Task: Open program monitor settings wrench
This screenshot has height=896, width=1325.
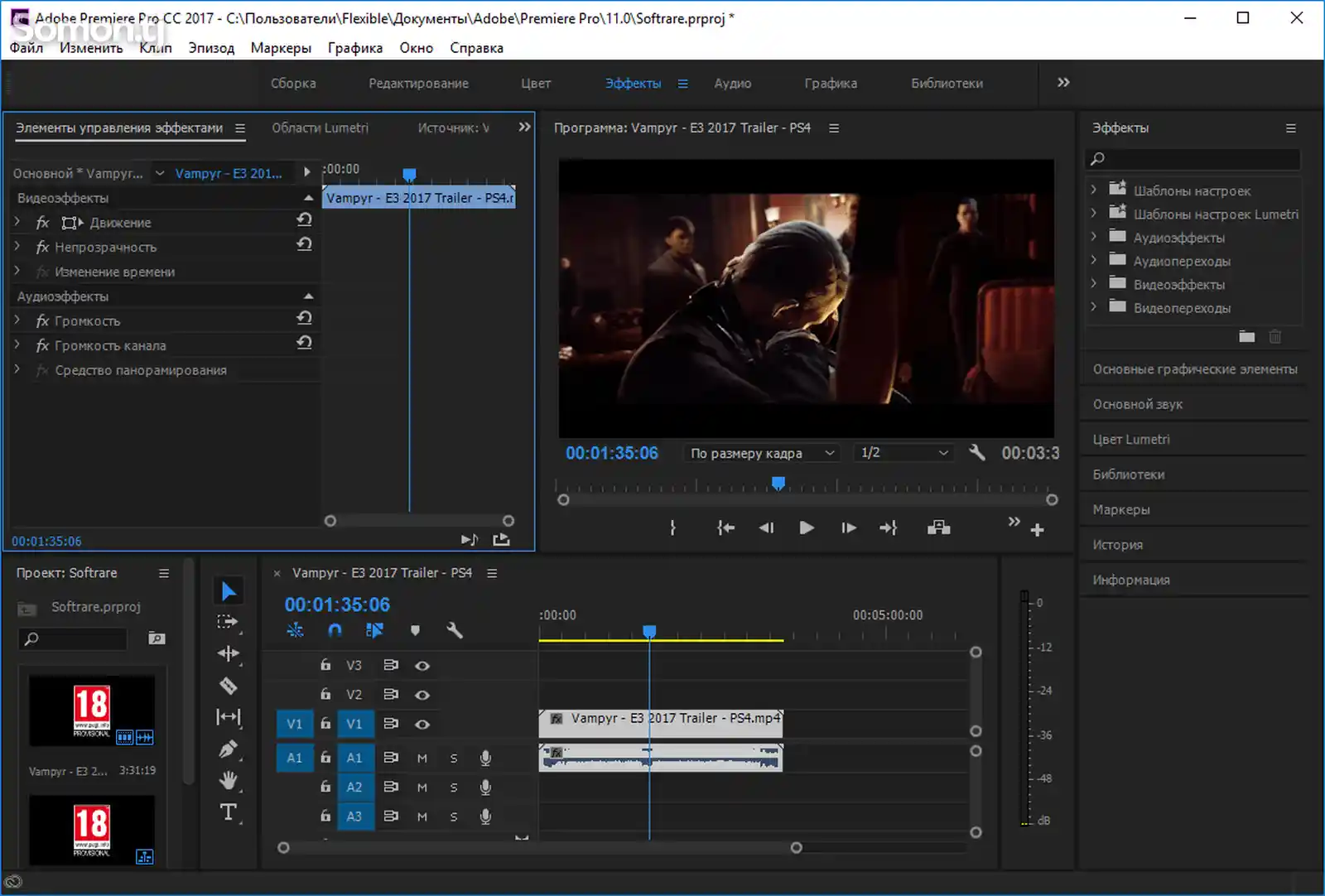Action: (977, 452)
